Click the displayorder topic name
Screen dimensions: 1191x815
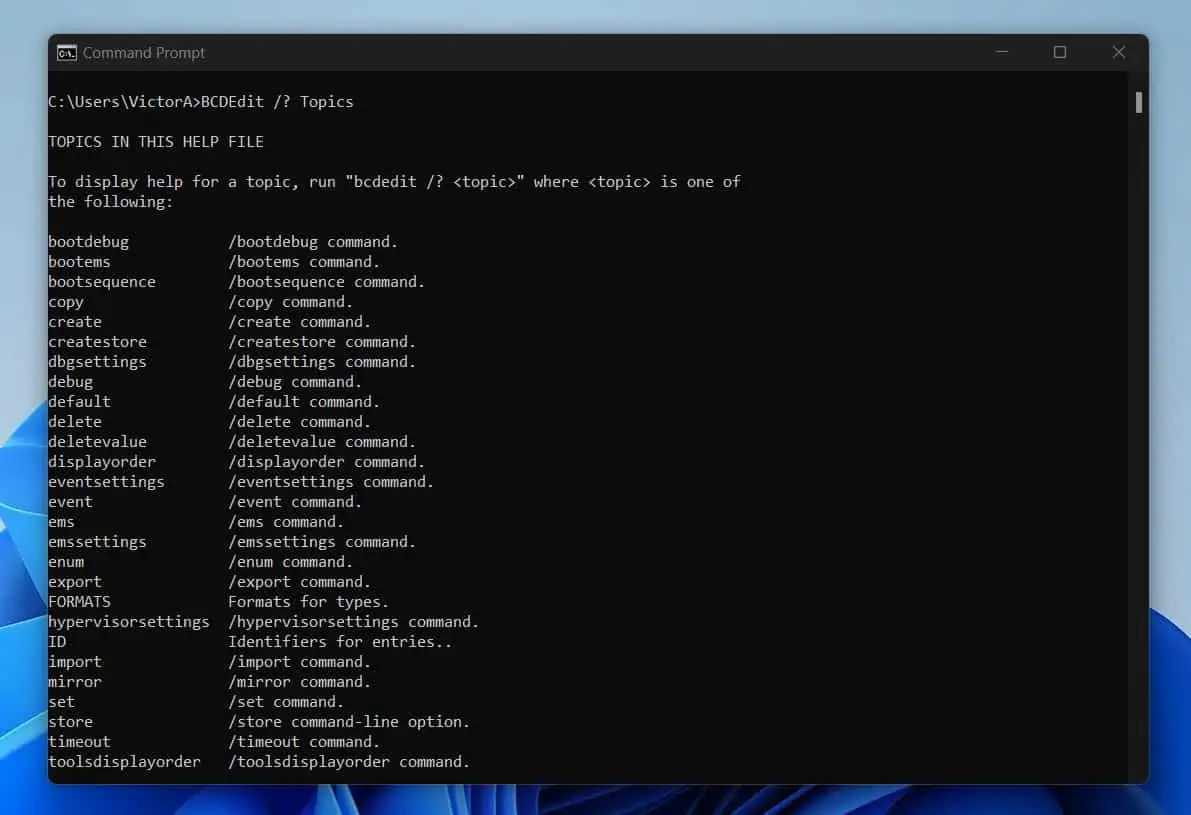pyautogui.click(x=102, y=462)
